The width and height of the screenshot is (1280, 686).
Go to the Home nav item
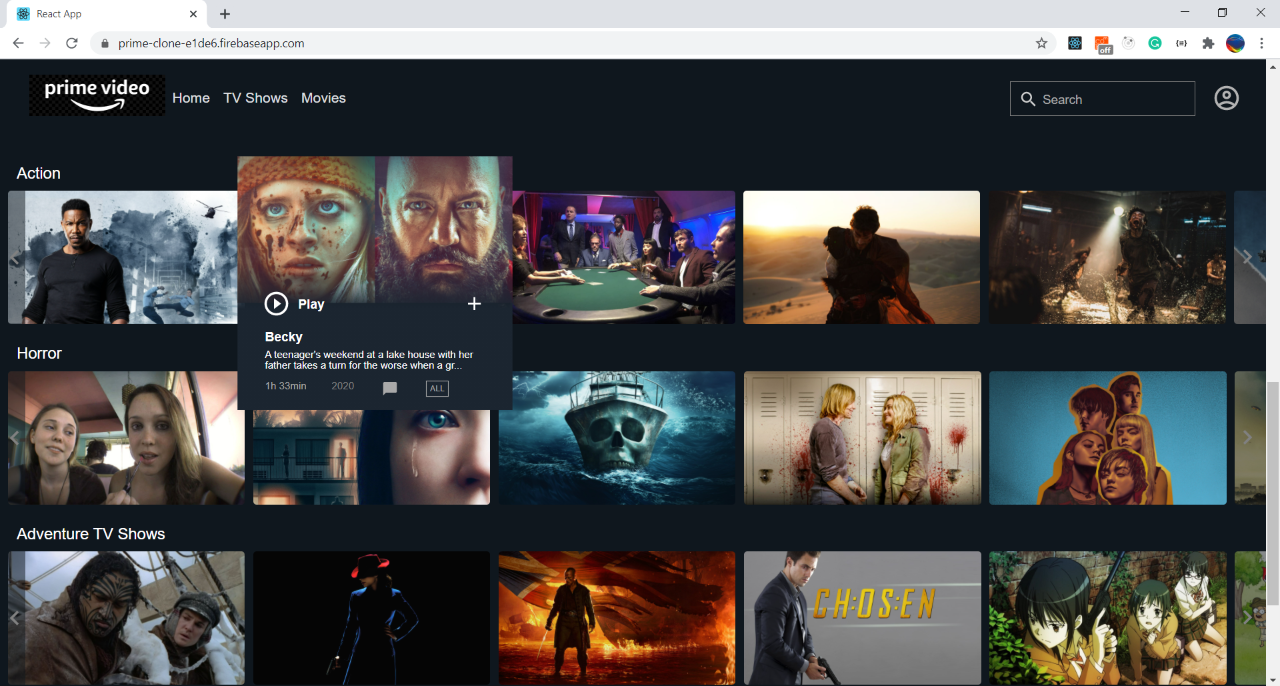pos(191,98)
